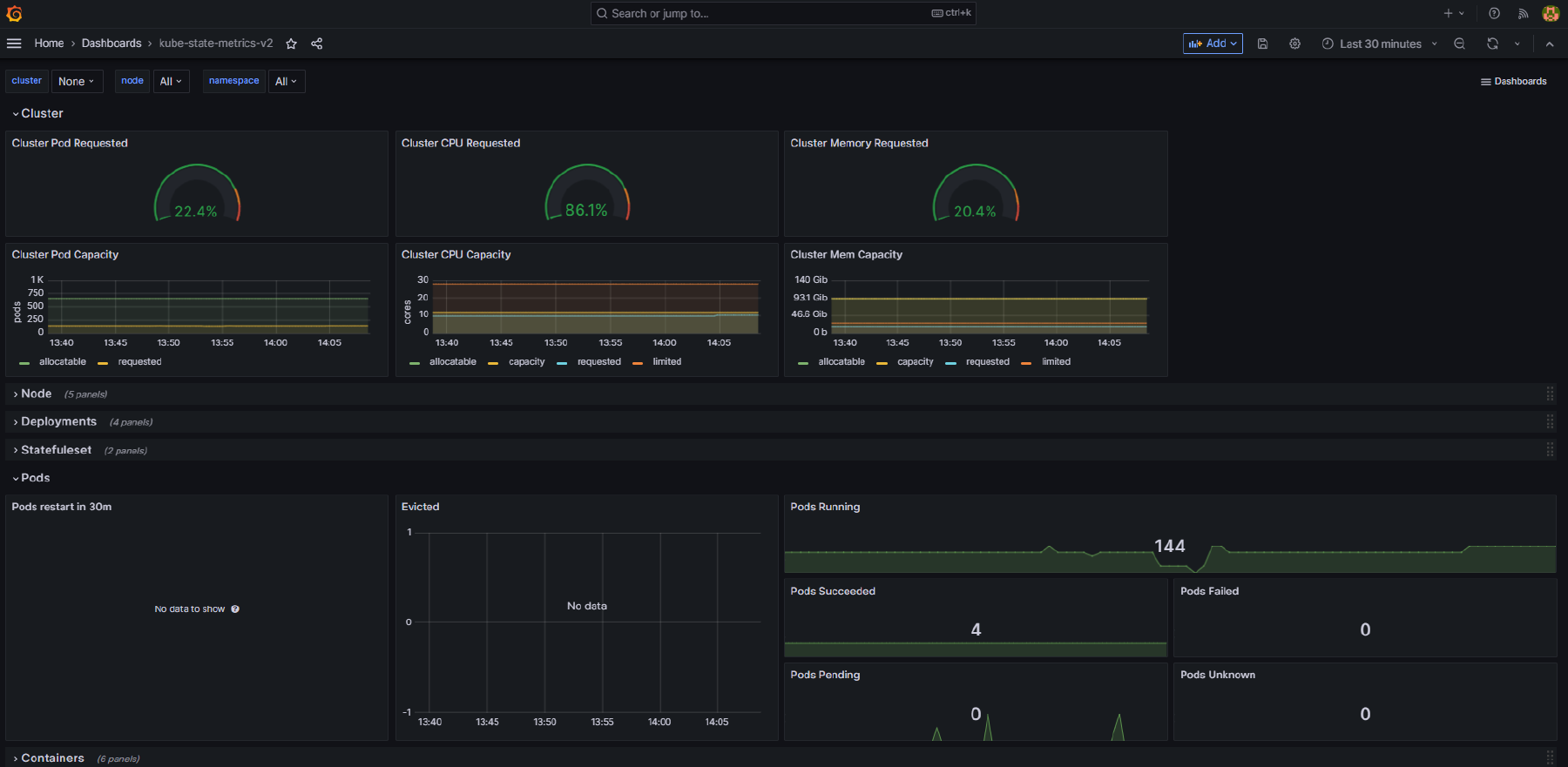The height and width of the screenshot is (767, 1568).
Task: Open the Add dropdown button
Action: pos(1213,44)
